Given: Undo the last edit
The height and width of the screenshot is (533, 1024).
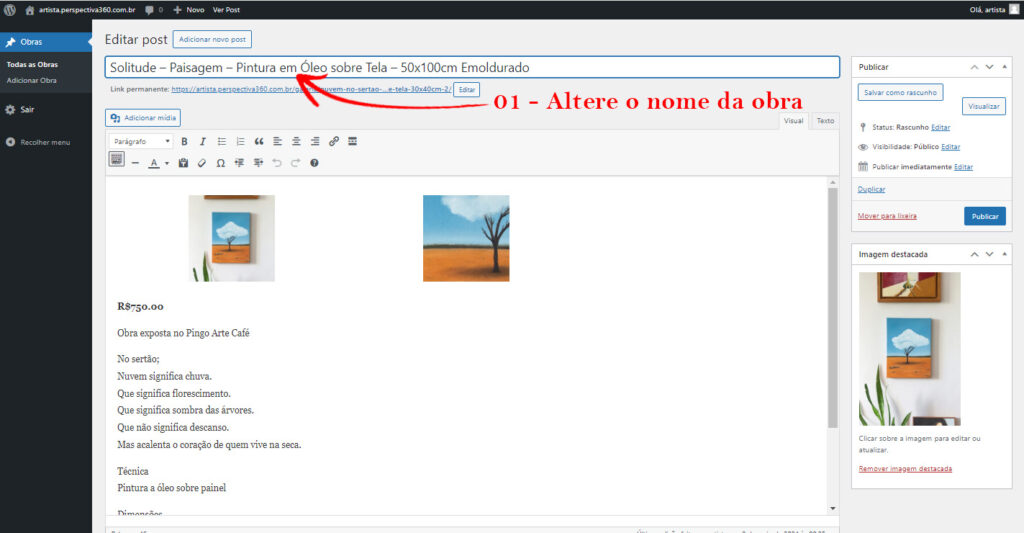Looking at the screenshot, I should pyautogui.click(x=277, y=163).
